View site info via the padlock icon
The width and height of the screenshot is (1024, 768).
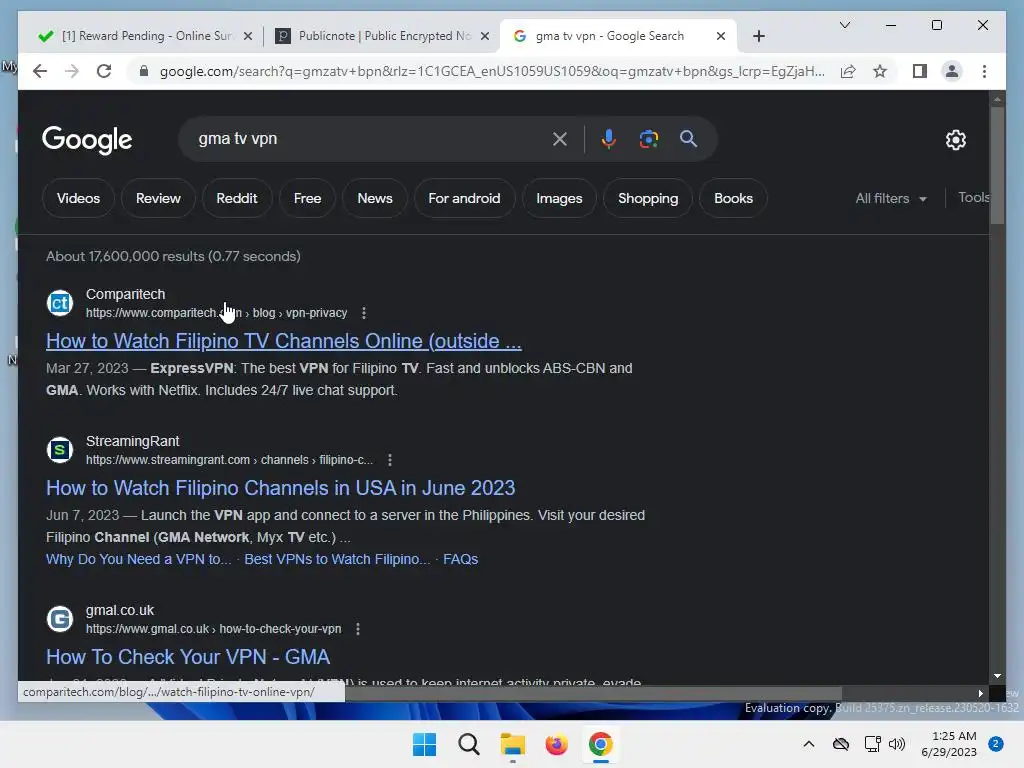tap(144, 71)
